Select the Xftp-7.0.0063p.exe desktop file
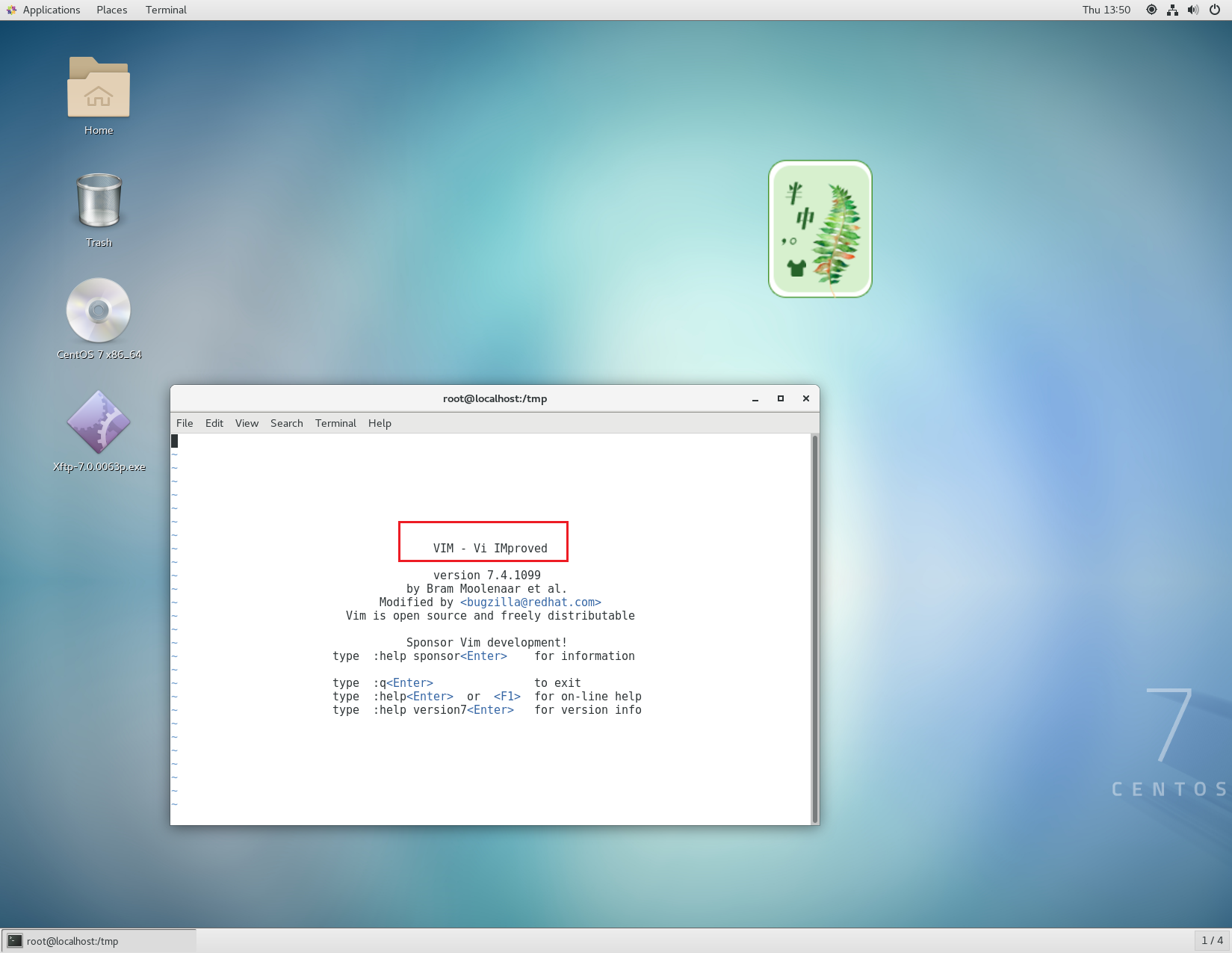 point(99,424)
